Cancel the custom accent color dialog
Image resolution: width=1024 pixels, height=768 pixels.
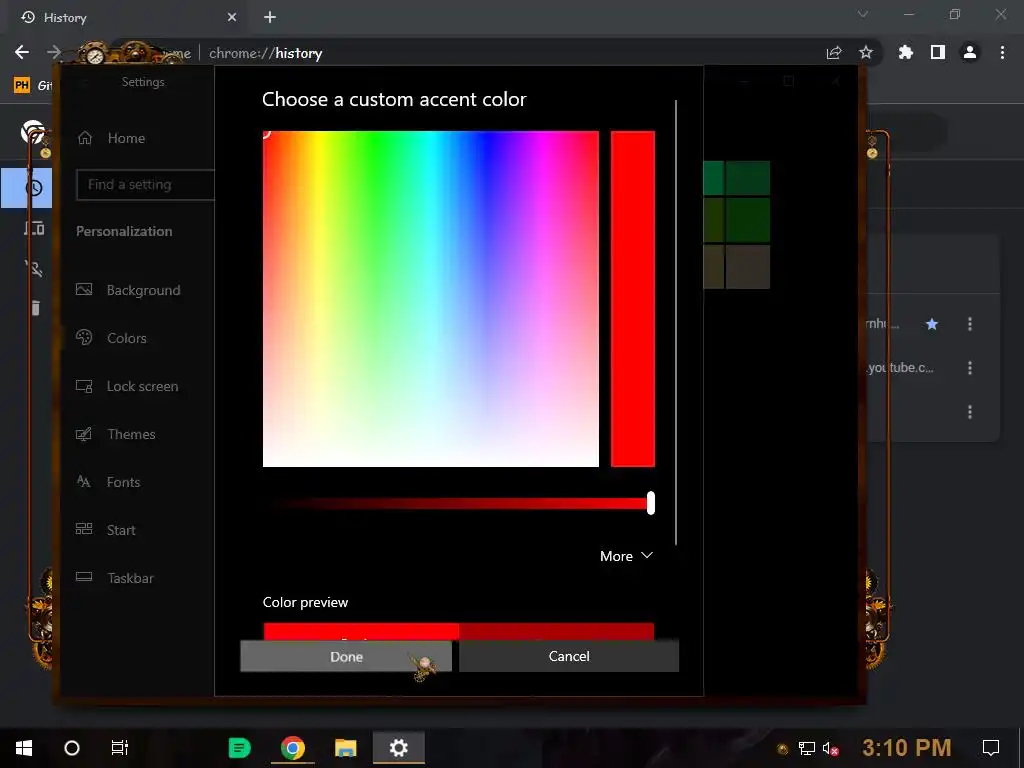pyautogui.click(x=569, y=656)
